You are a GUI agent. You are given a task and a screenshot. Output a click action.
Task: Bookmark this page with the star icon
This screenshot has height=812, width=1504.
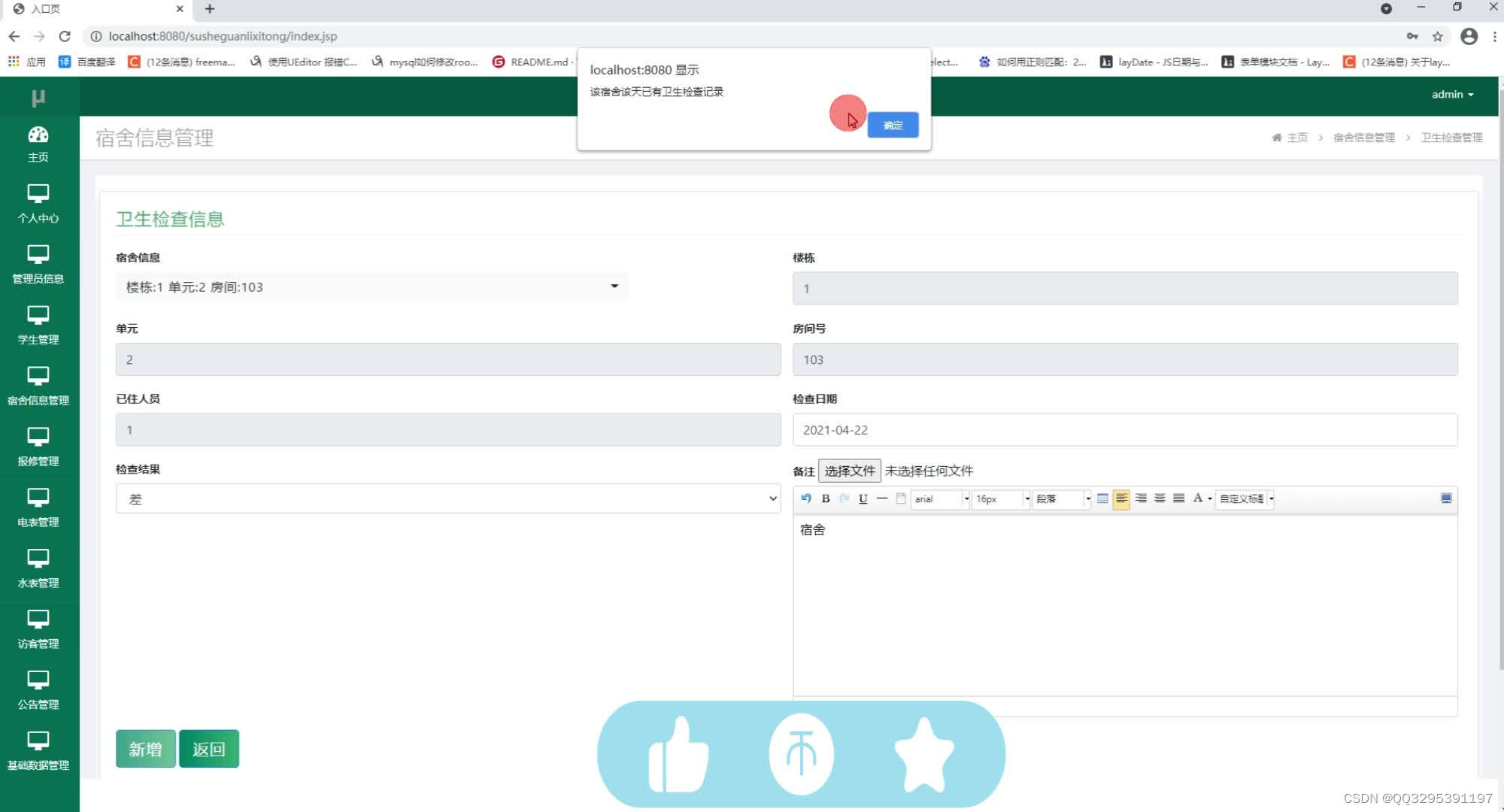1437,36
